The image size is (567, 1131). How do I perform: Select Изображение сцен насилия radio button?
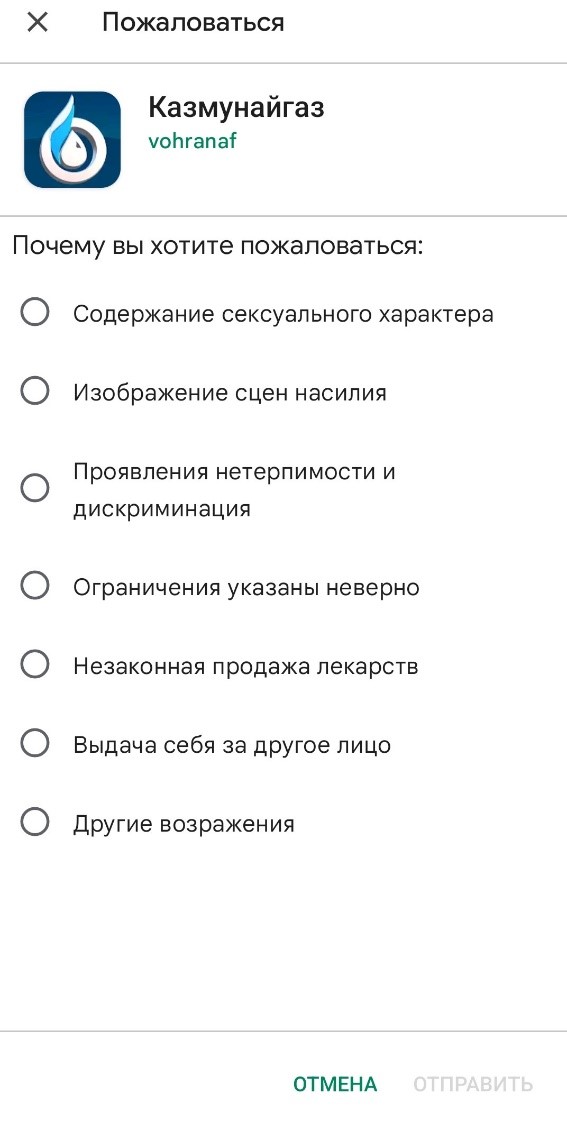35,392
